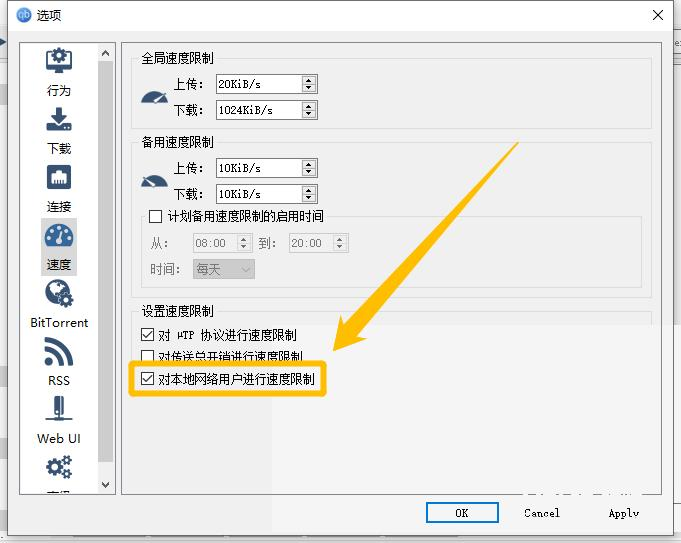Screen dimensions: 681x543
Task: Uncheck 对 µTP 协议进行速度限制 checkbox
Action: click(x=147, y=334)
